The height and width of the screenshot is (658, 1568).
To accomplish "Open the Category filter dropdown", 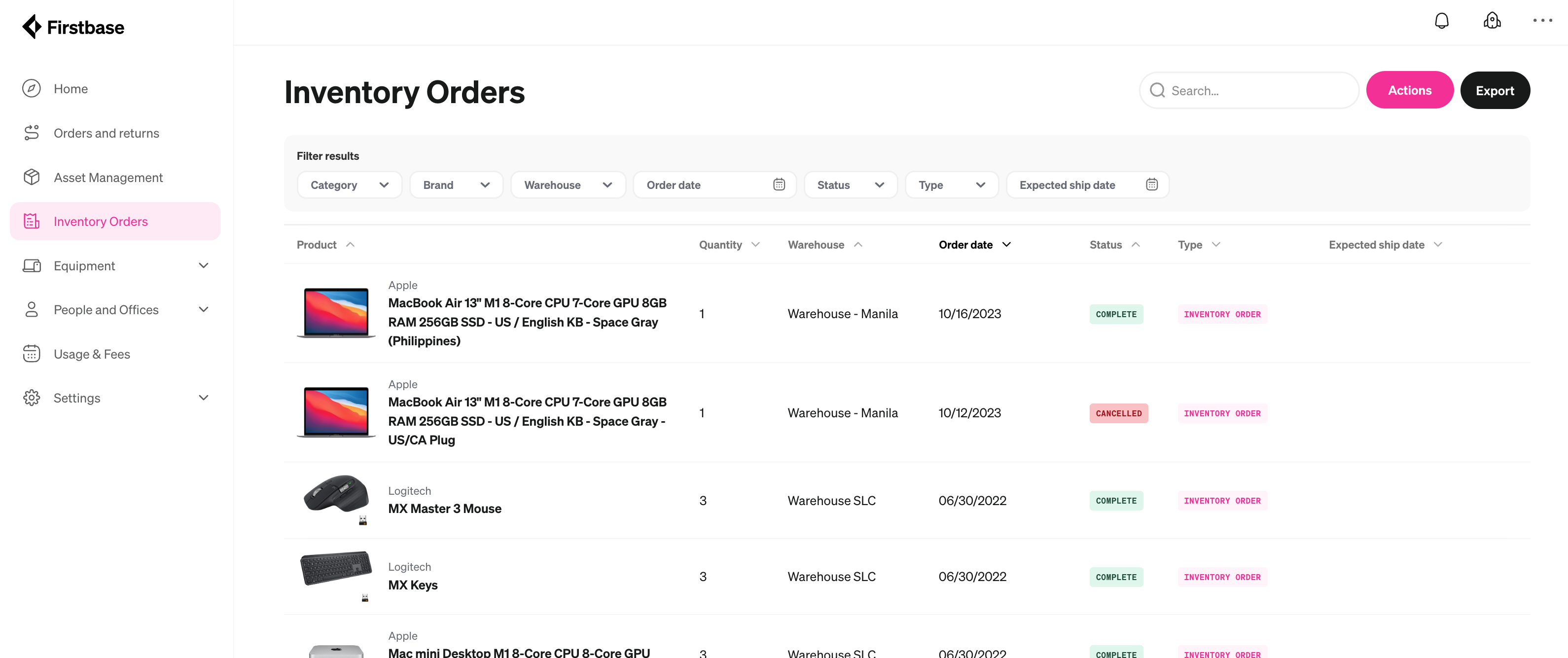I will click(350, 185).
